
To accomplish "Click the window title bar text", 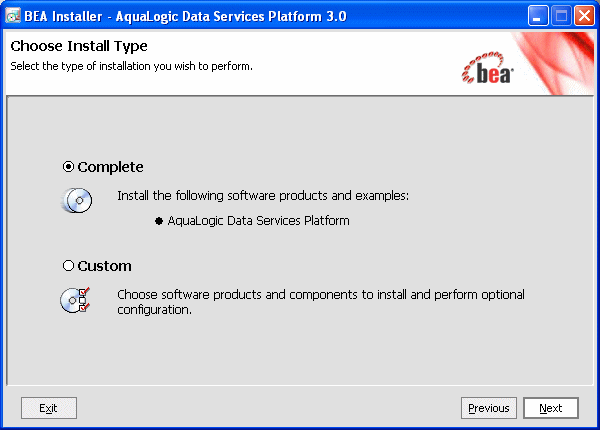I will (185, 16).
